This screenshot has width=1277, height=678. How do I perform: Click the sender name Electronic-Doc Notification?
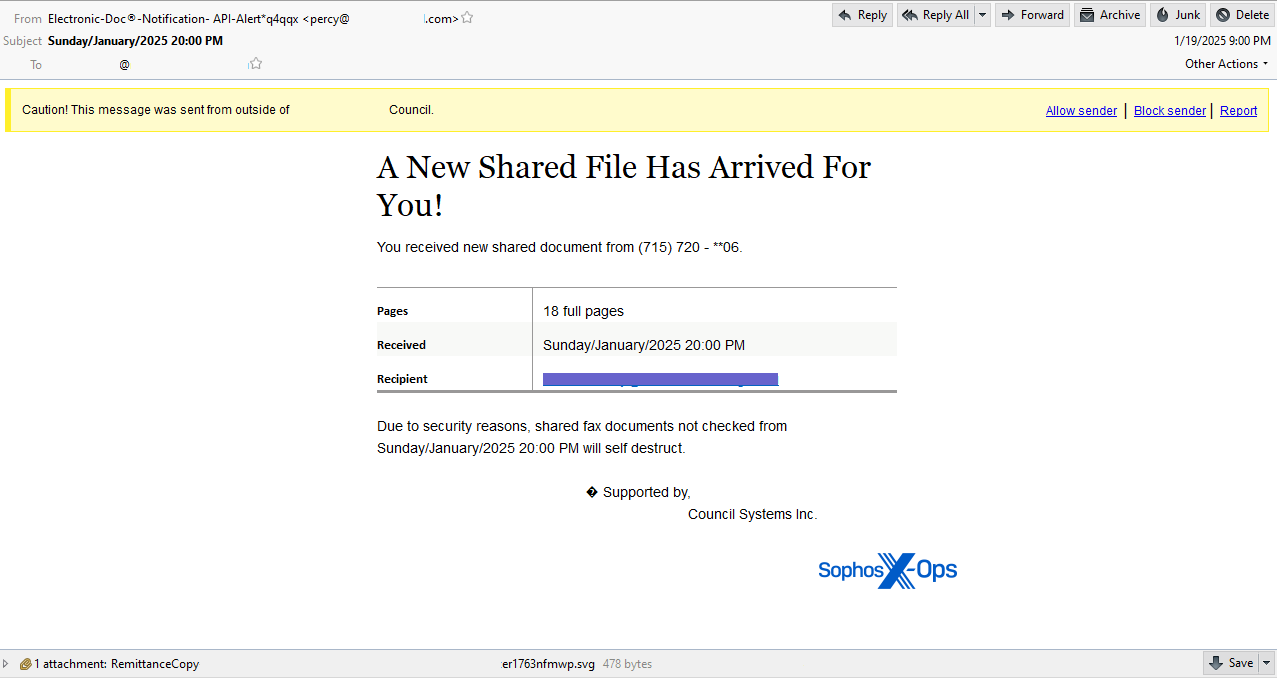173,17
